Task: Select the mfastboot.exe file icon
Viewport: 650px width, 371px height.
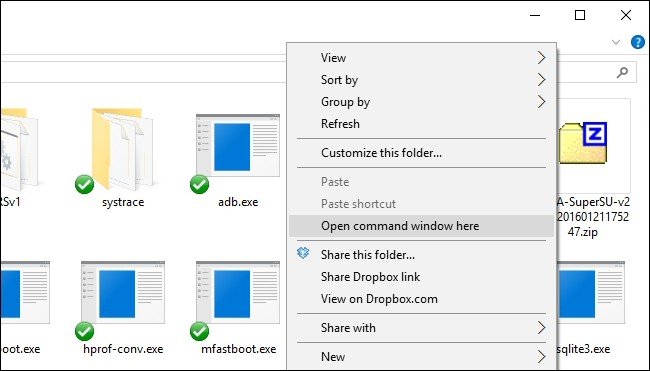Action: coord(238,292)
